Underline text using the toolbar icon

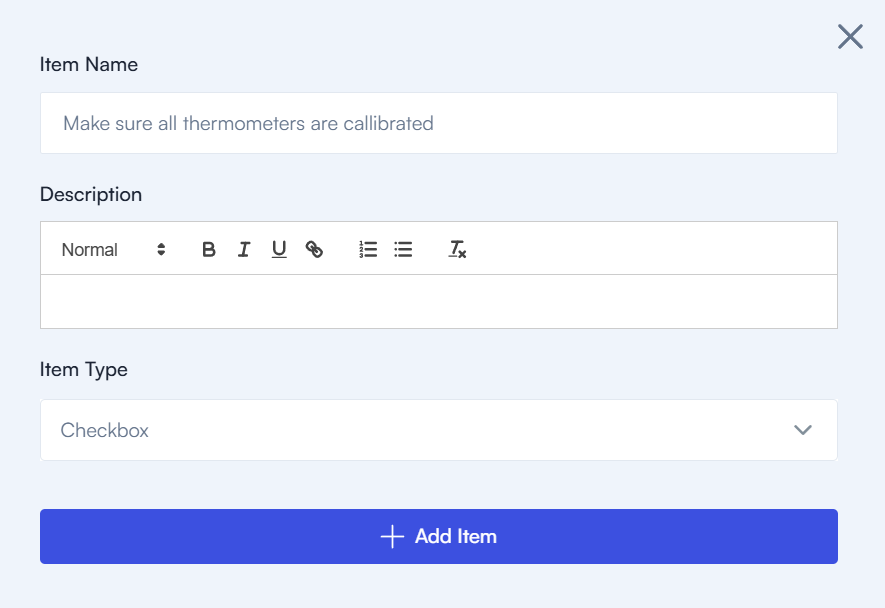[279, 250]
